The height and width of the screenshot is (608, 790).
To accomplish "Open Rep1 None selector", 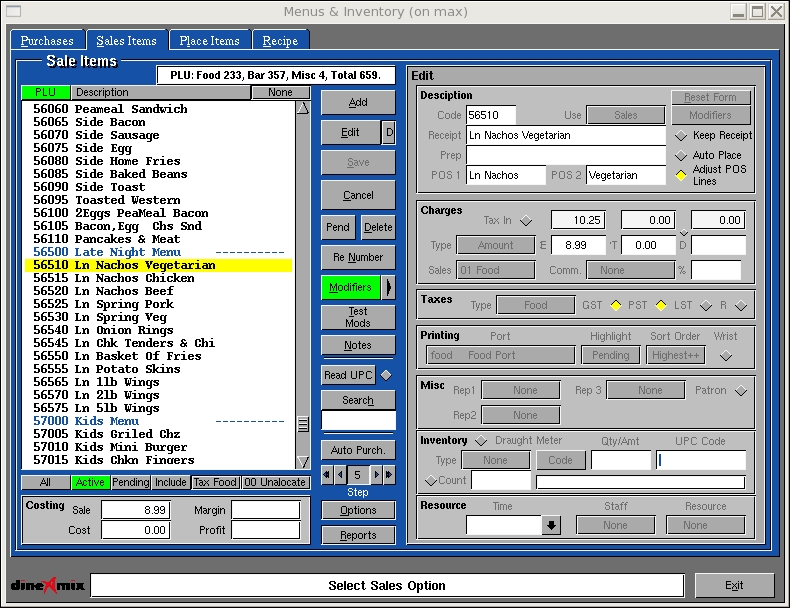I will [520, 390].
